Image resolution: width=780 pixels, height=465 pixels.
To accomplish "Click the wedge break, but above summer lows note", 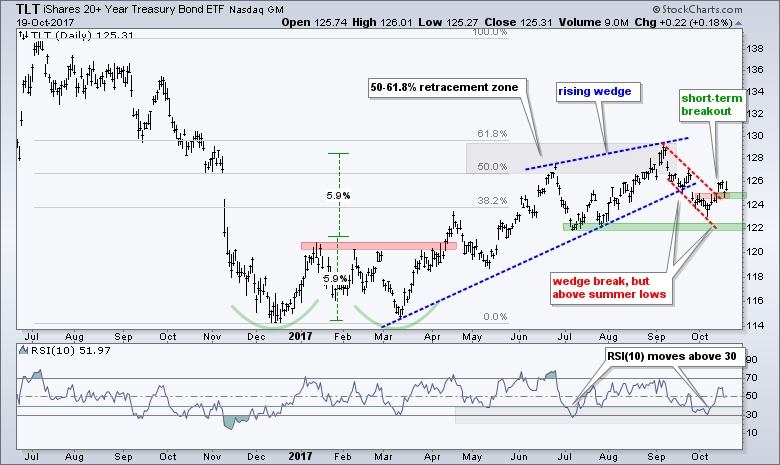I will tap(609, 288).
